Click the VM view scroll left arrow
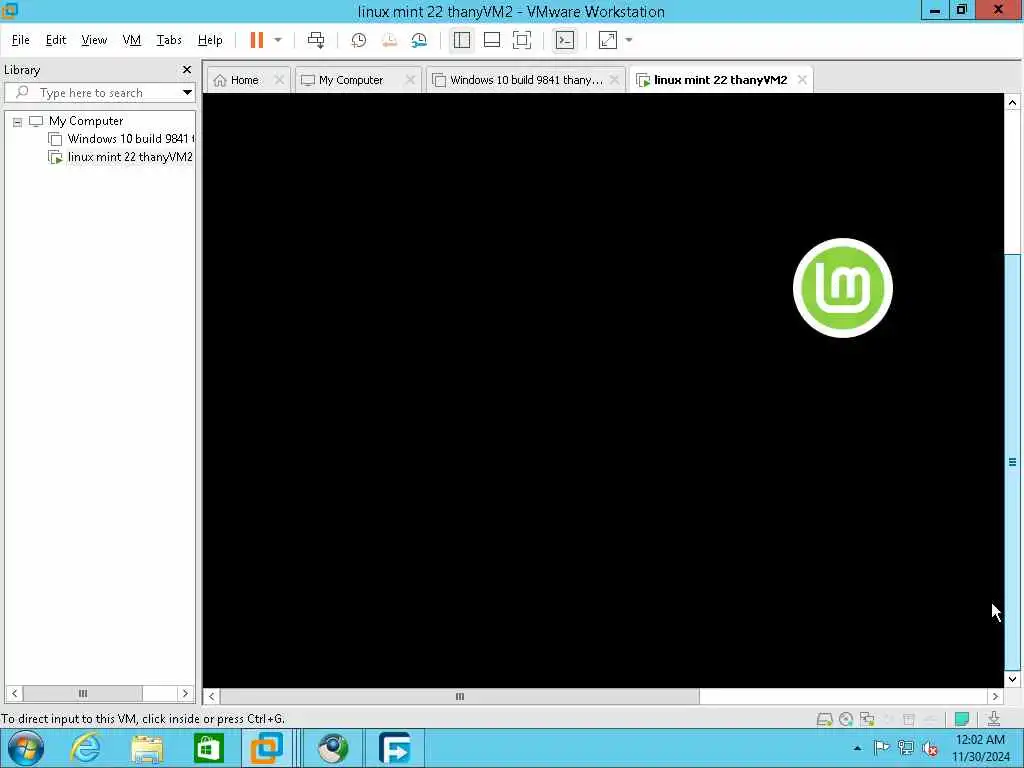The width and height of the screenshot is (1024, 768). point(212,696)
